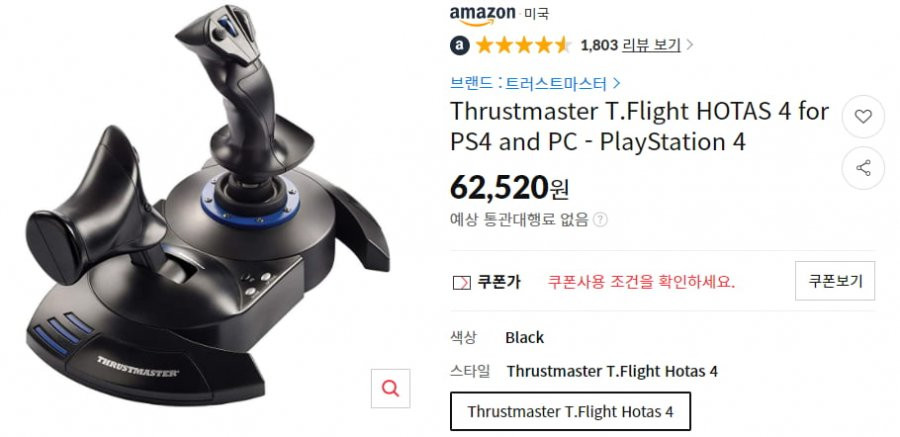Open the 1,803 리뷰 보기 link
The width and height of the screenshot is (900, 437).
tap(630, 45)
